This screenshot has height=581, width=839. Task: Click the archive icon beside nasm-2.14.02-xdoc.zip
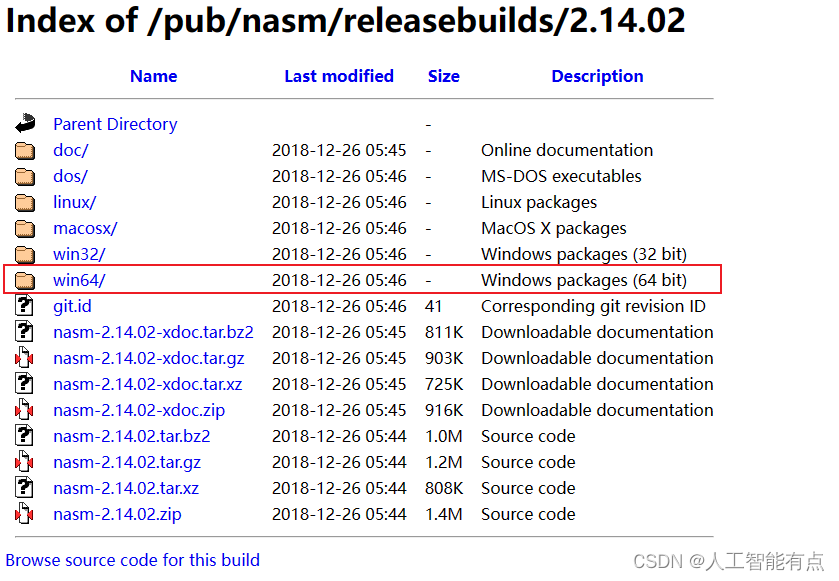[24, 410]
